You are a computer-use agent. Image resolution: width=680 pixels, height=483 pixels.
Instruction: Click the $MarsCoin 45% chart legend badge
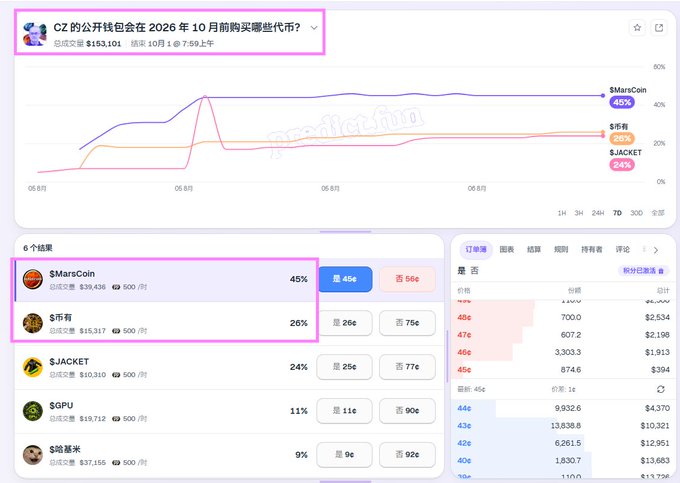point(622,102)
